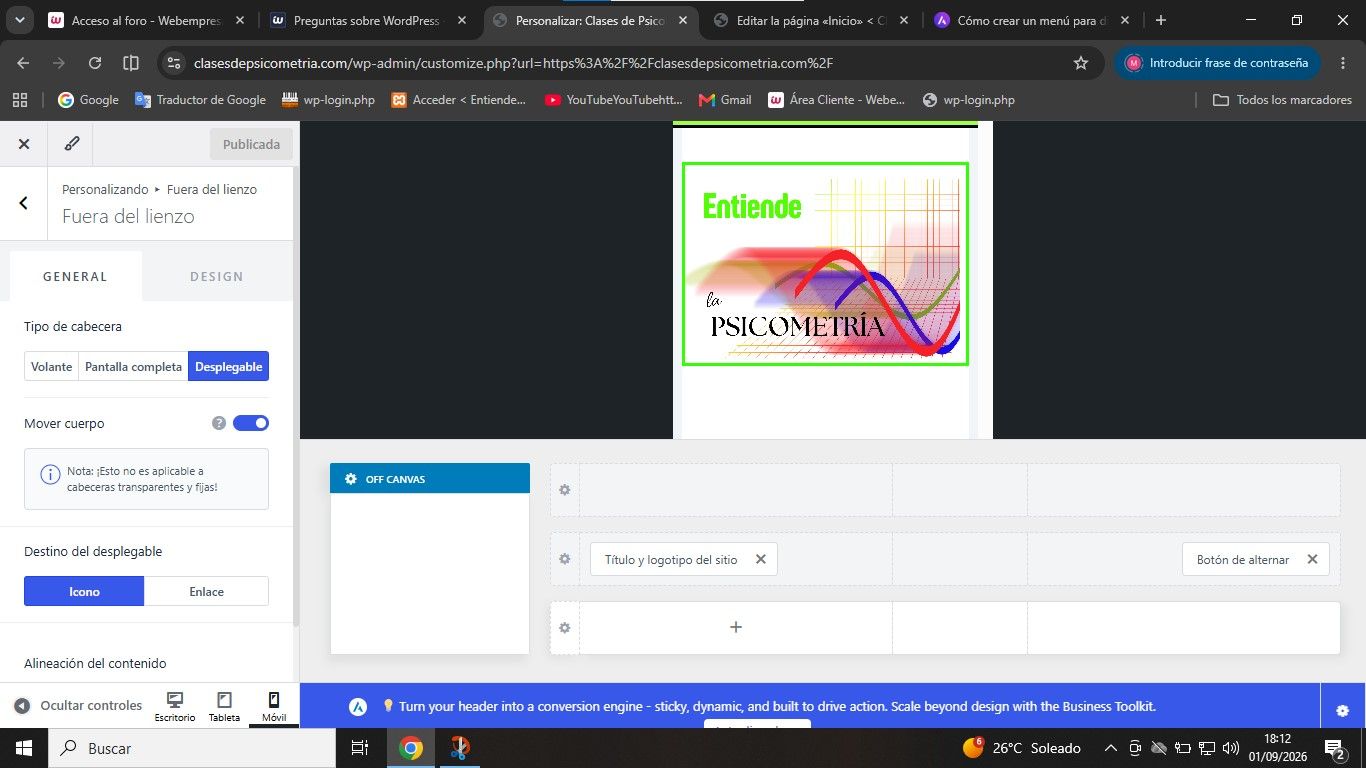Open the pencil edit shortcuts icon

[72, 144]
